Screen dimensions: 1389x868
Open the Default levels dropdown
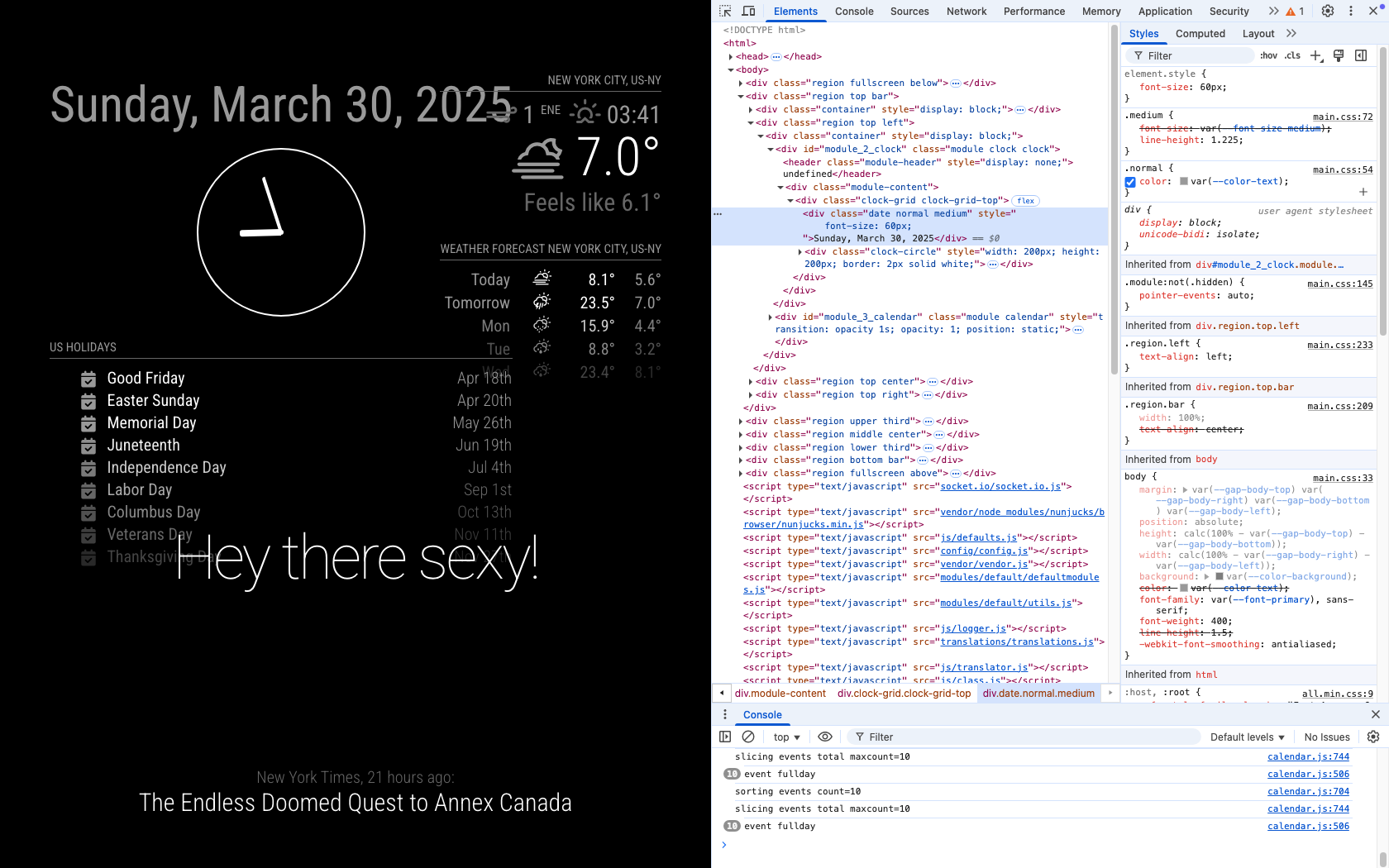(1247, 737)
